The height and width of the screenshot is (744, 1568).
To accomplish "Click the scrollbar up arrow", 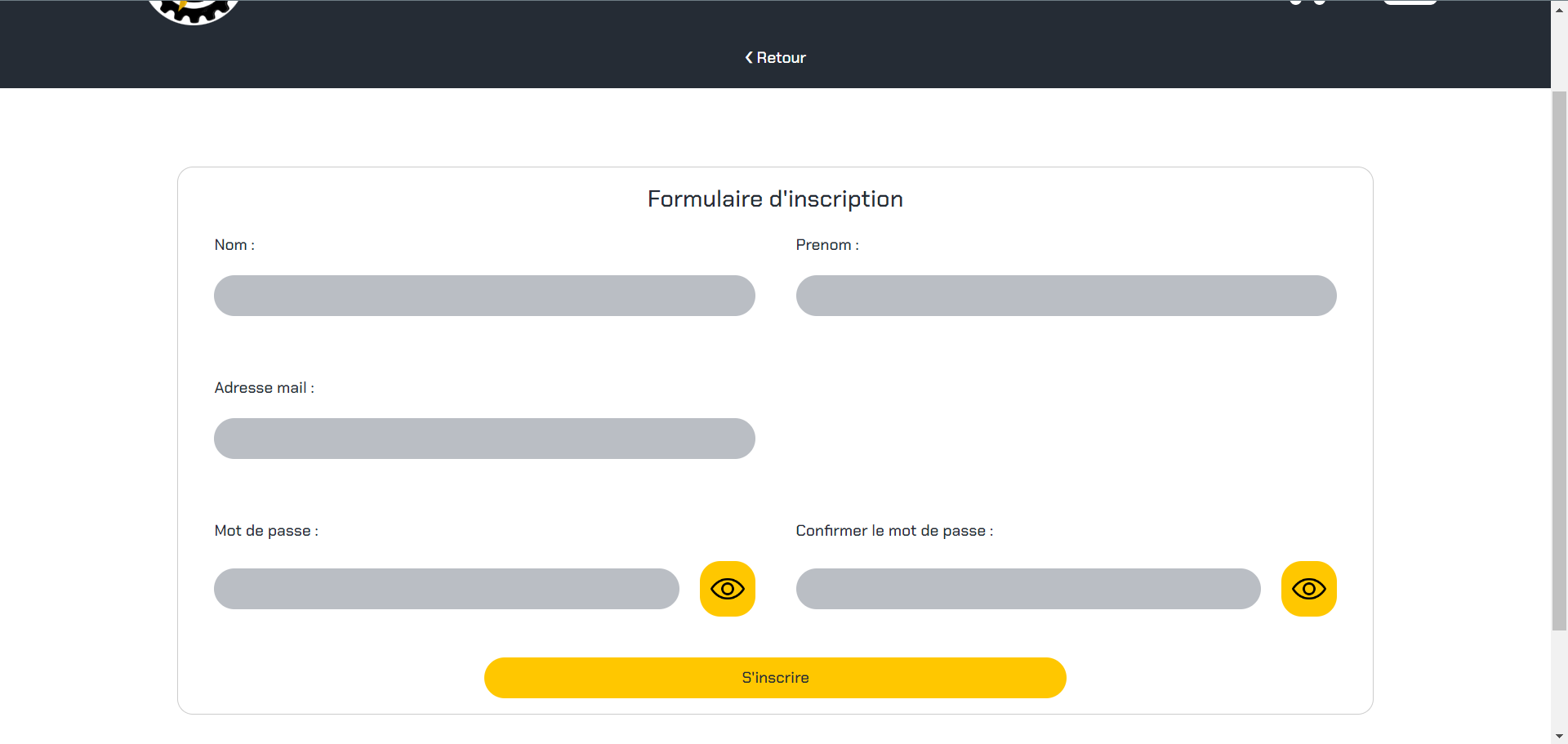I will (1559, 10).
